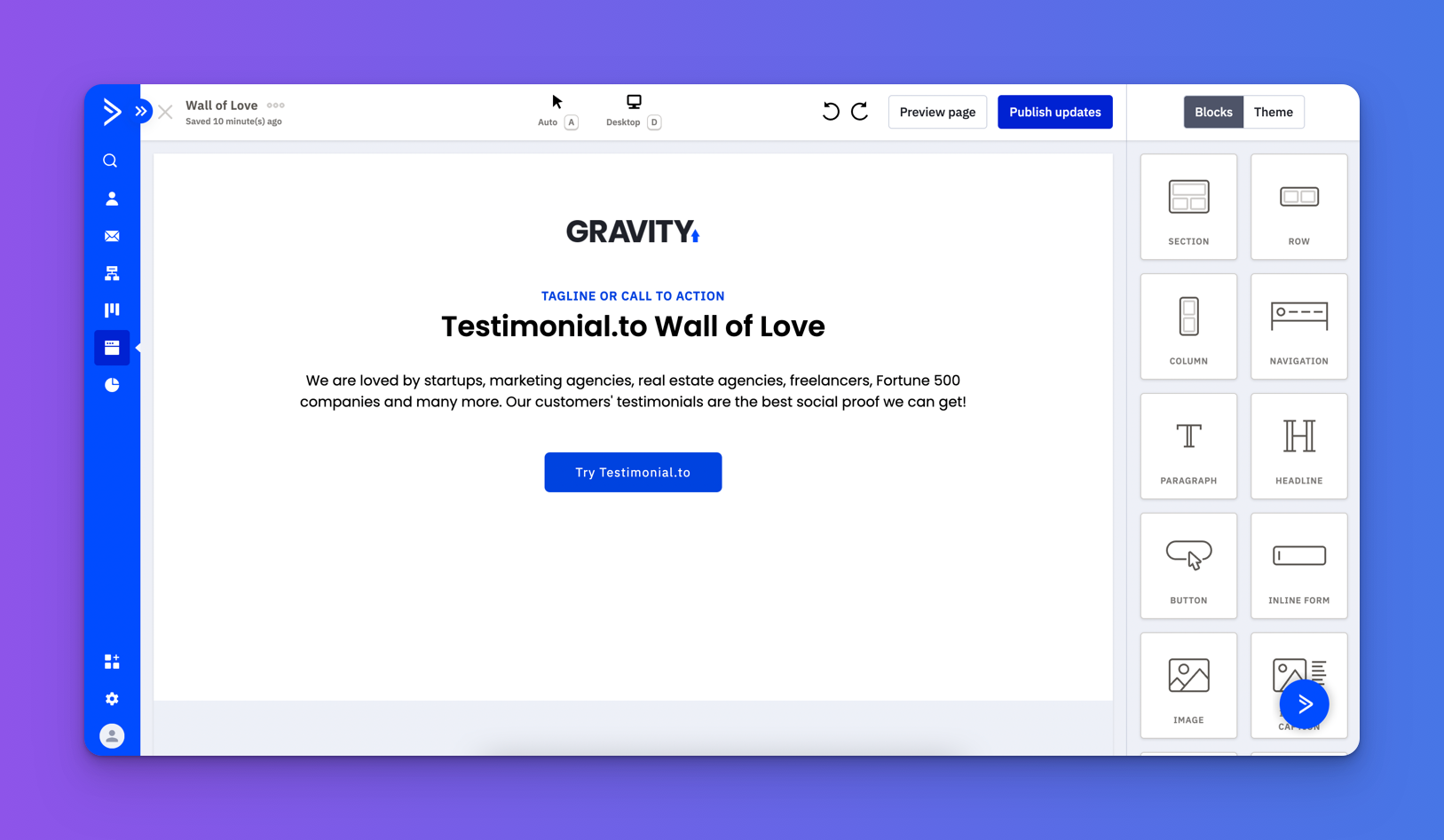
Task: Switch to the Desktop device view
Action: (x=634, y=111)
